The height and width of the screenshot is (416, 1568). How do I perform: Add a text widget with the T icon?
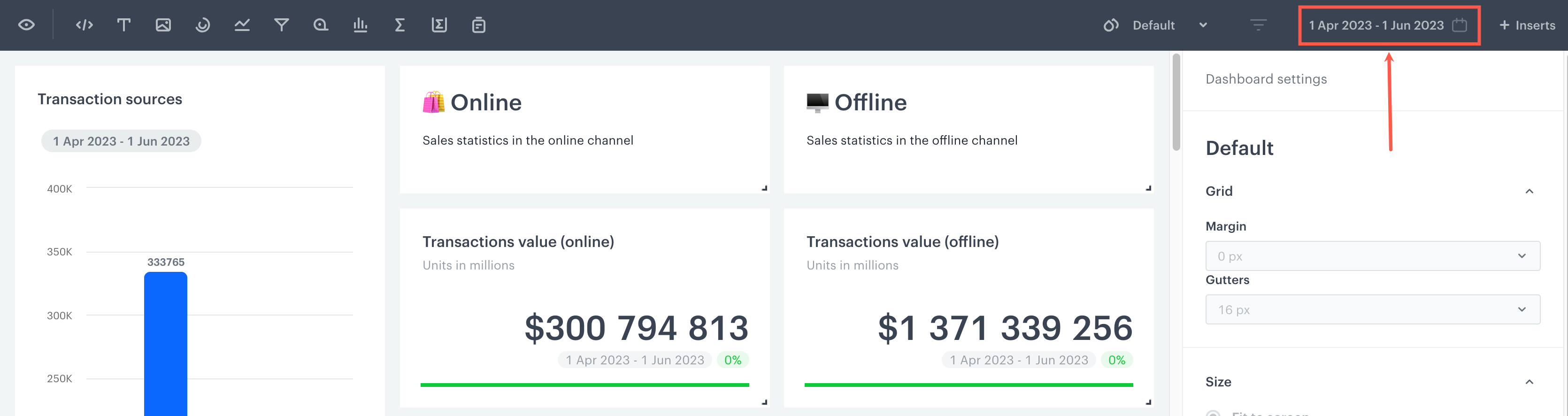[x=123, y=25]
